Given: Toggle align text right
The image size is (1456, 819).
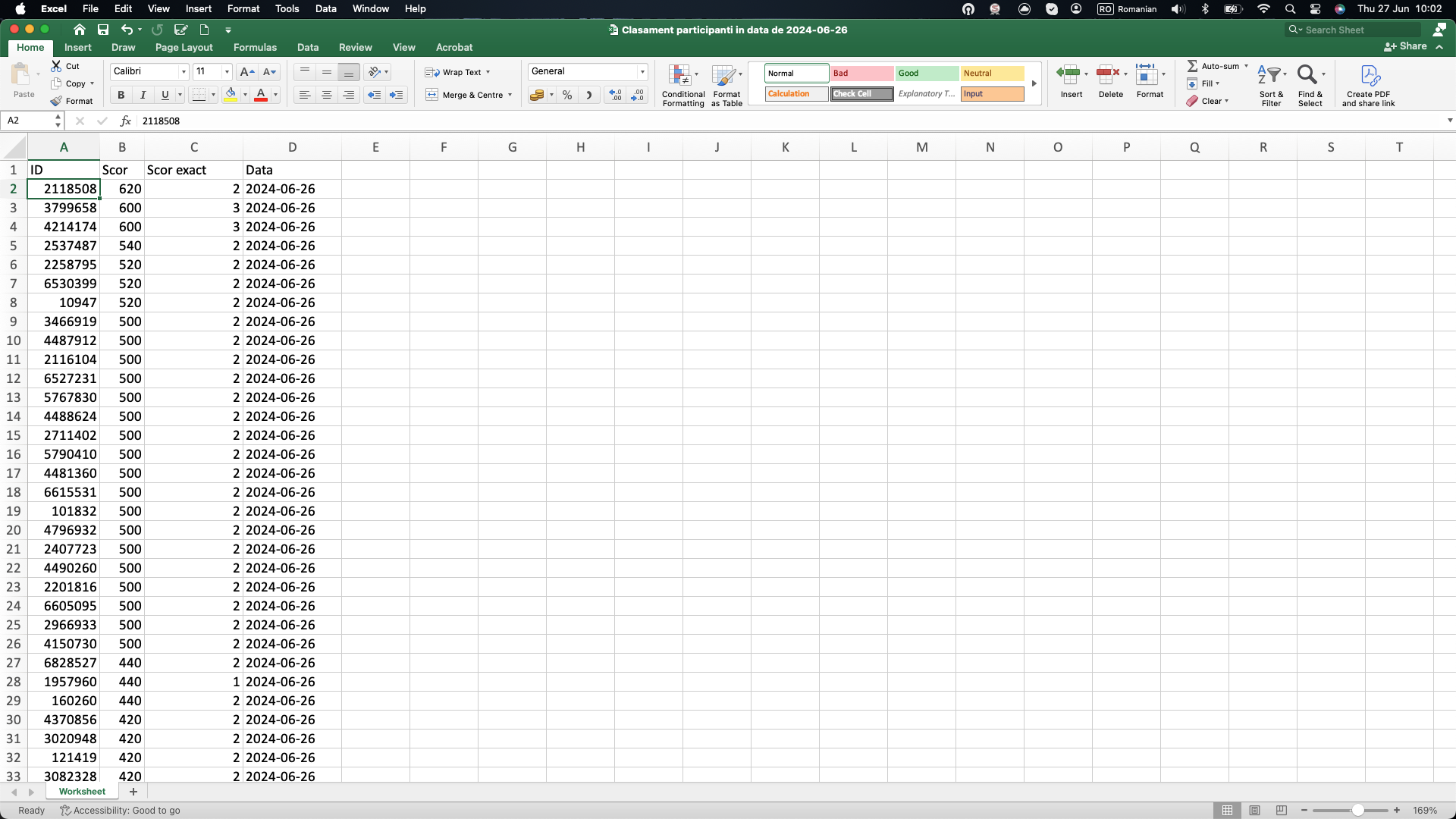Looking at the screenshot, I should (x=349, y=95).
